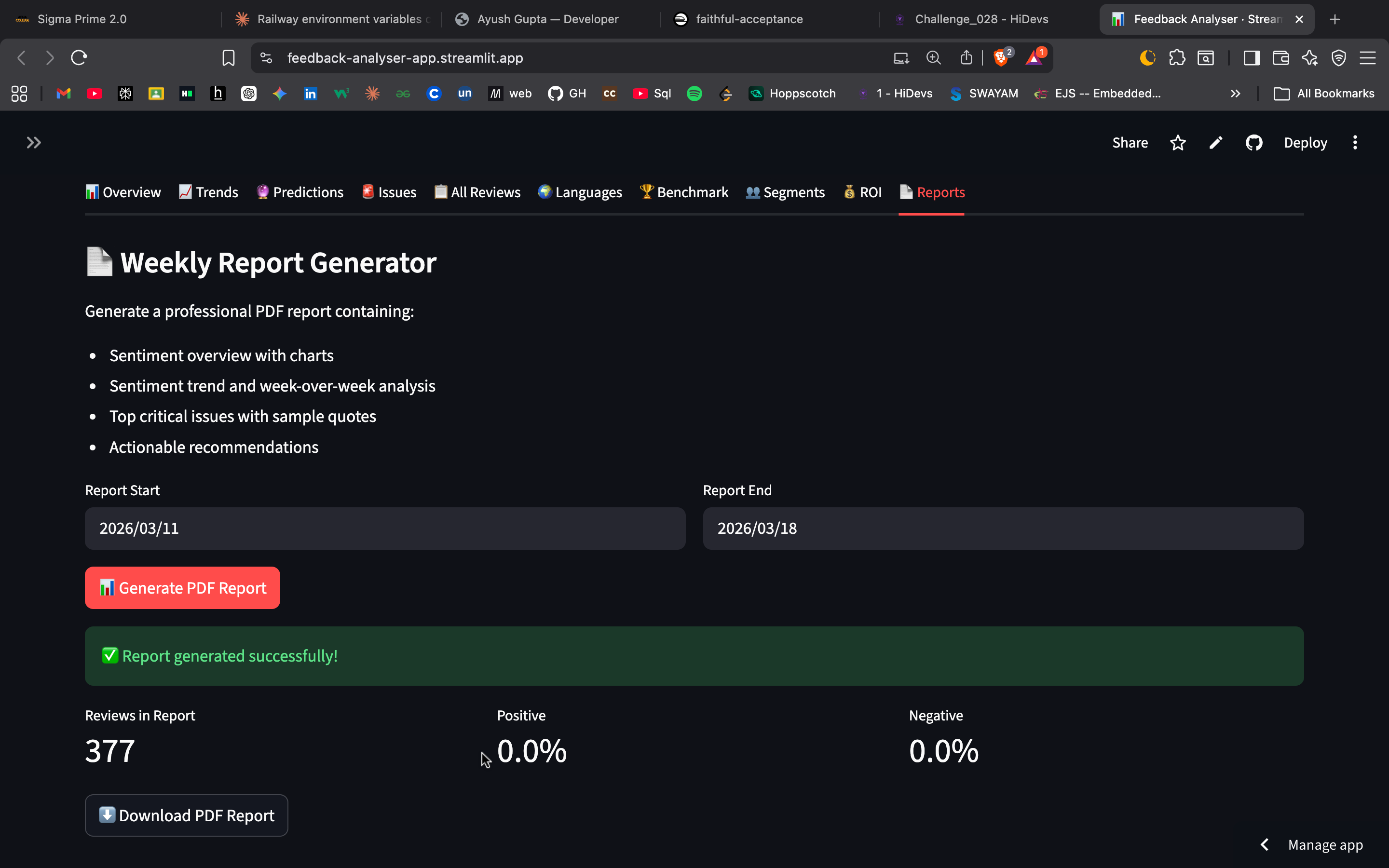This screenshot has width=1389, height=868.
Task: Toggle the browser sidebar panel
Action: coord(1252,57)
